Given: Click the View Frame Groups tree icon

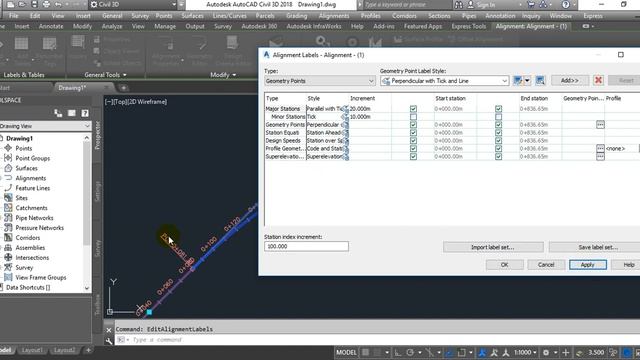Looking at the screenshot, I should (8, 277).
